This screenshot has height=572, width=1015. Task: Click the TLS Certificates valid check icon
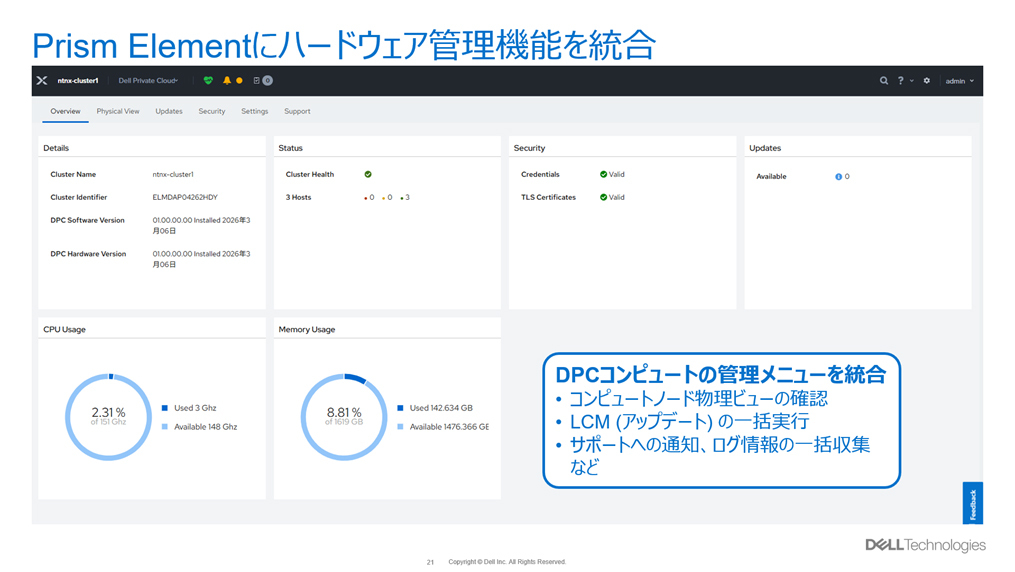603,197
